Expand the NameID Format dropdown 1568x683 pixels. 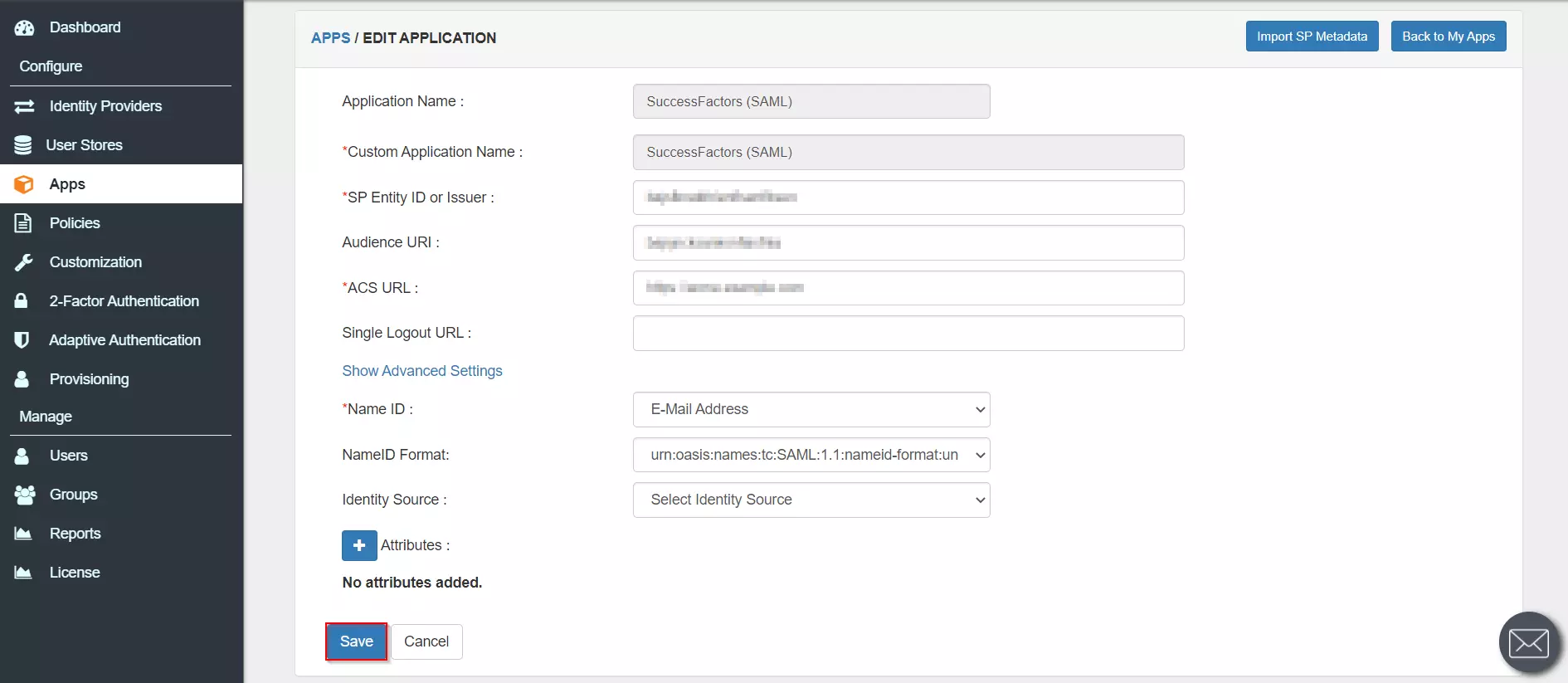[x=811, y=455]
